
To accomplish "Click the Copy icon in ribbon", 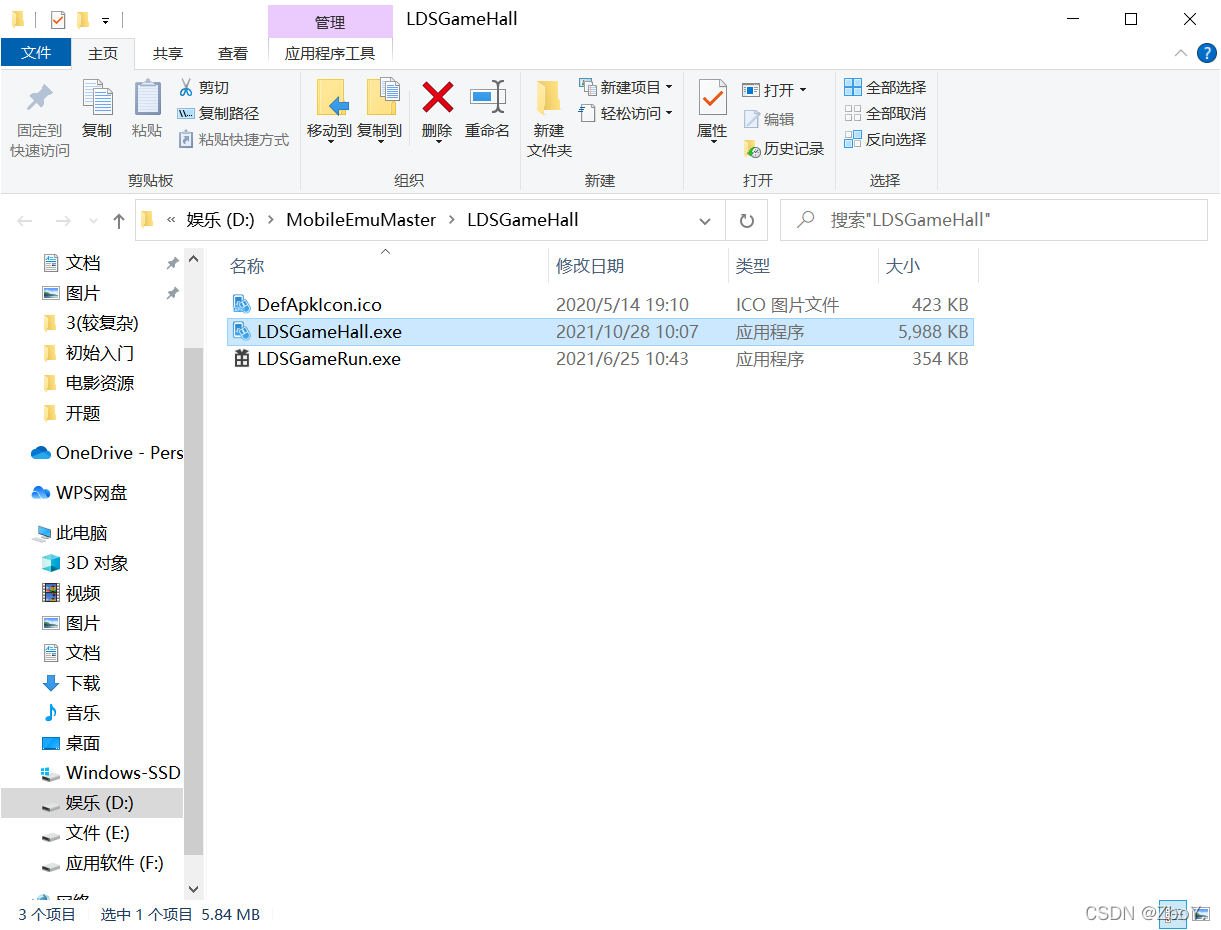I will tap(97, 98).
